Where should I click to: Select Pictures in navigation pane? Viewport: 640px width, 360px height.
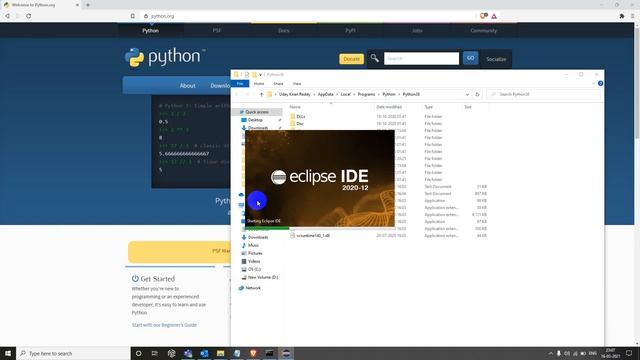(x=255, y=253)
